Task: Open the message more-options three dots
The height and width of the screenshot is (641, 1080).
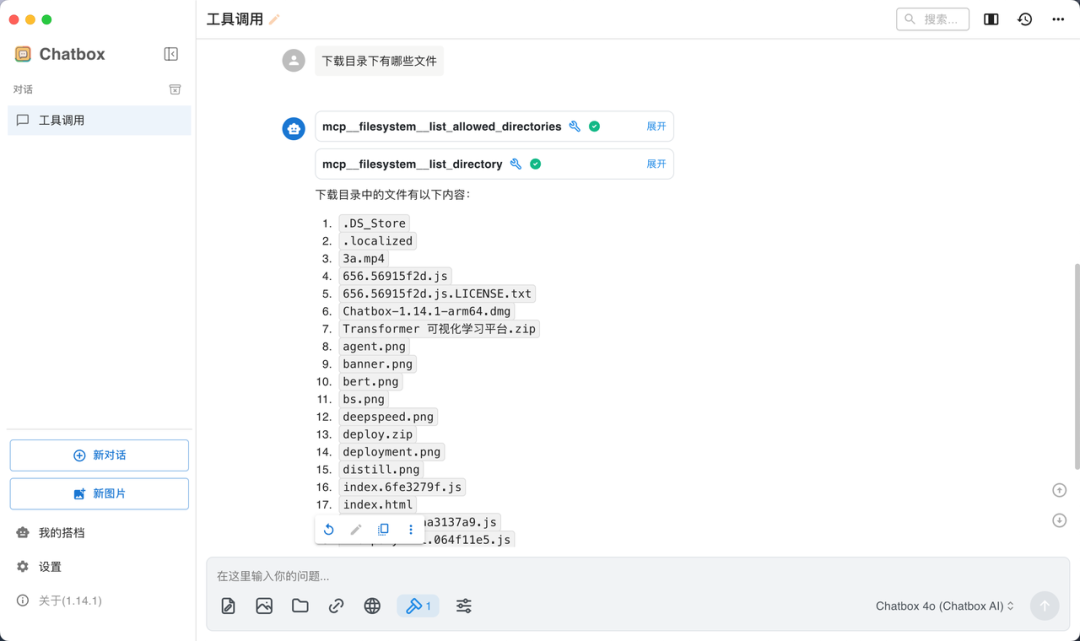Action: [410, 529]
